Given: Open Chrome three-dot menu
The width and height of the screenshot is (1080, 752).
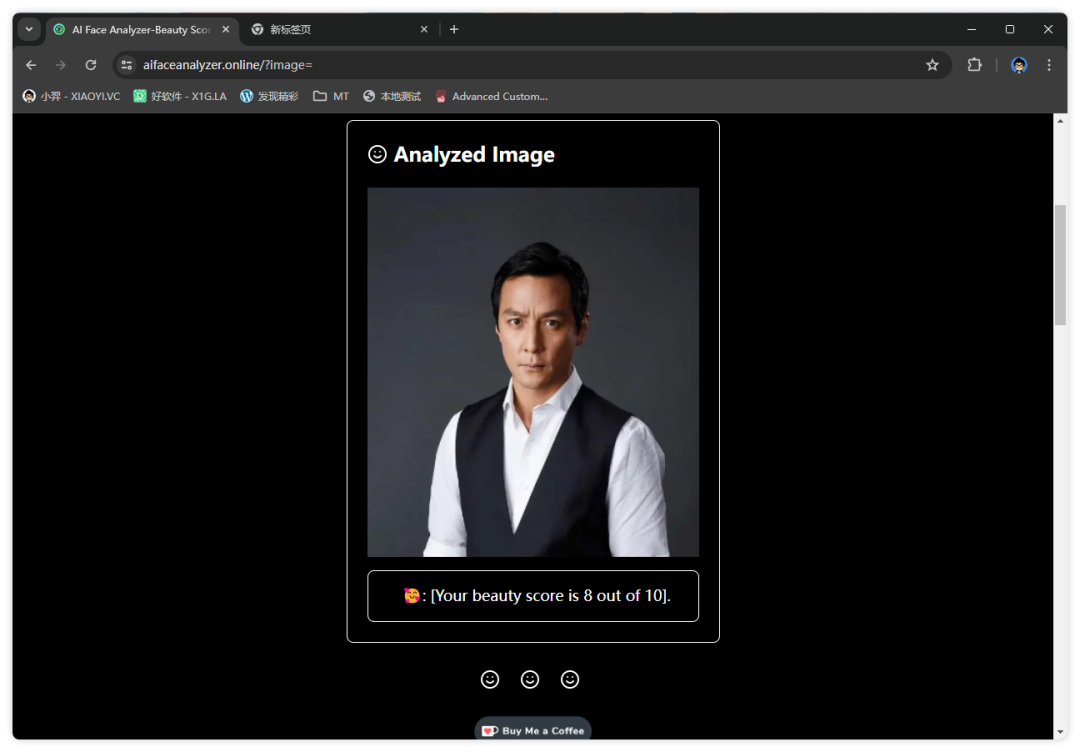Looking at the screenshot, I should click(x=1048, y=65).
